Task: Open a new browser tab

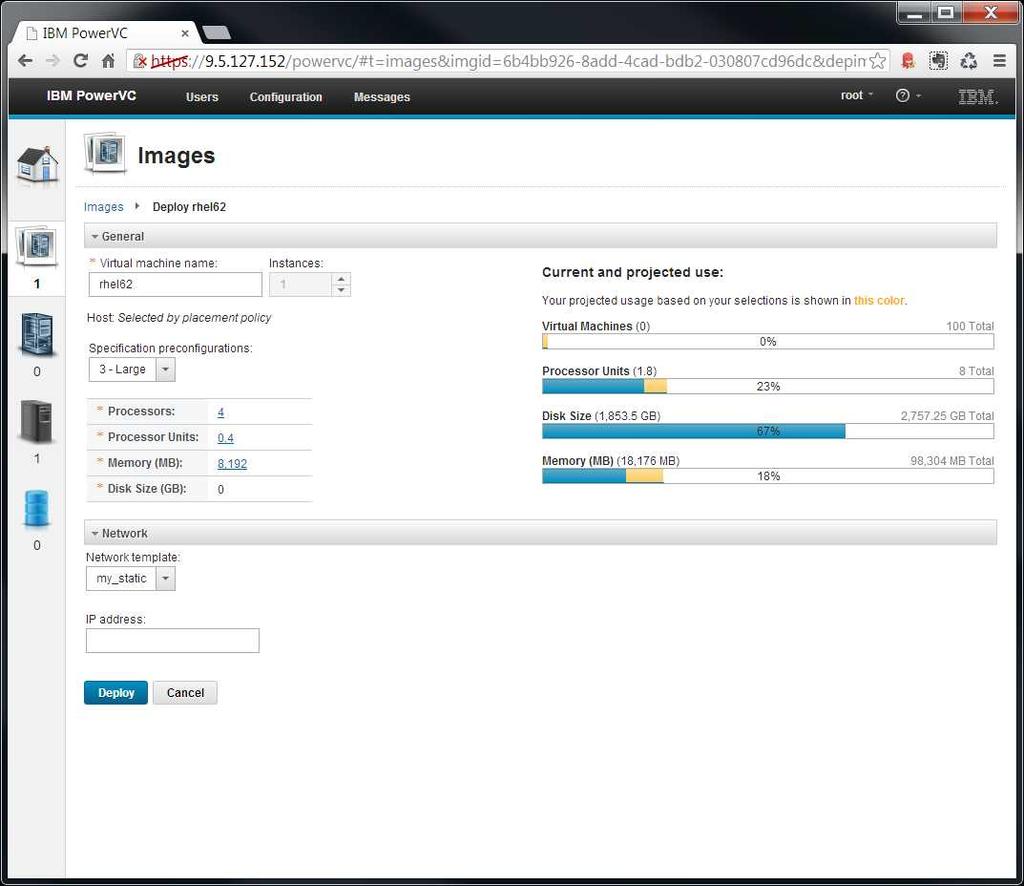Action: click(x=216, y=33)
